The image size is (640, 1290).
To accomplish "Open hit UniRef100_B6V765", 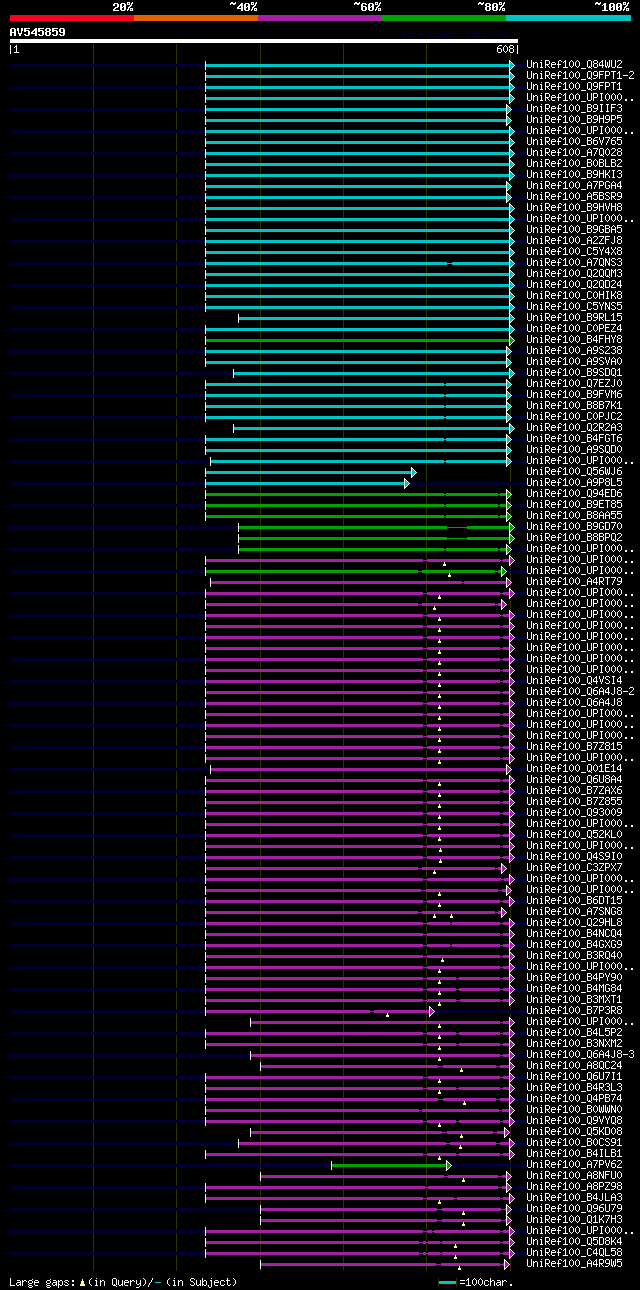I will click(574, 141).
